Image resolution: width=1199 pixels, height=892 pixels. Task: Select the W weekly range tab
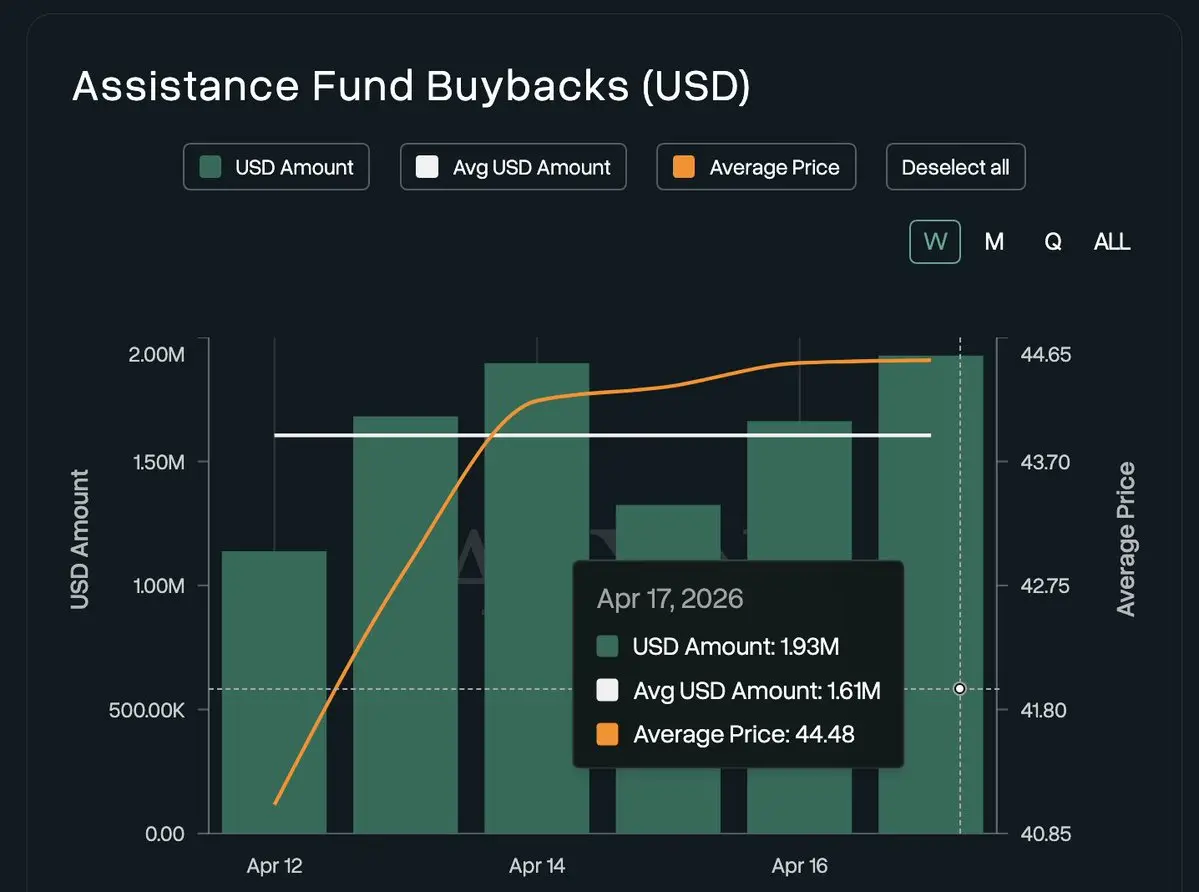click(935, 242)
